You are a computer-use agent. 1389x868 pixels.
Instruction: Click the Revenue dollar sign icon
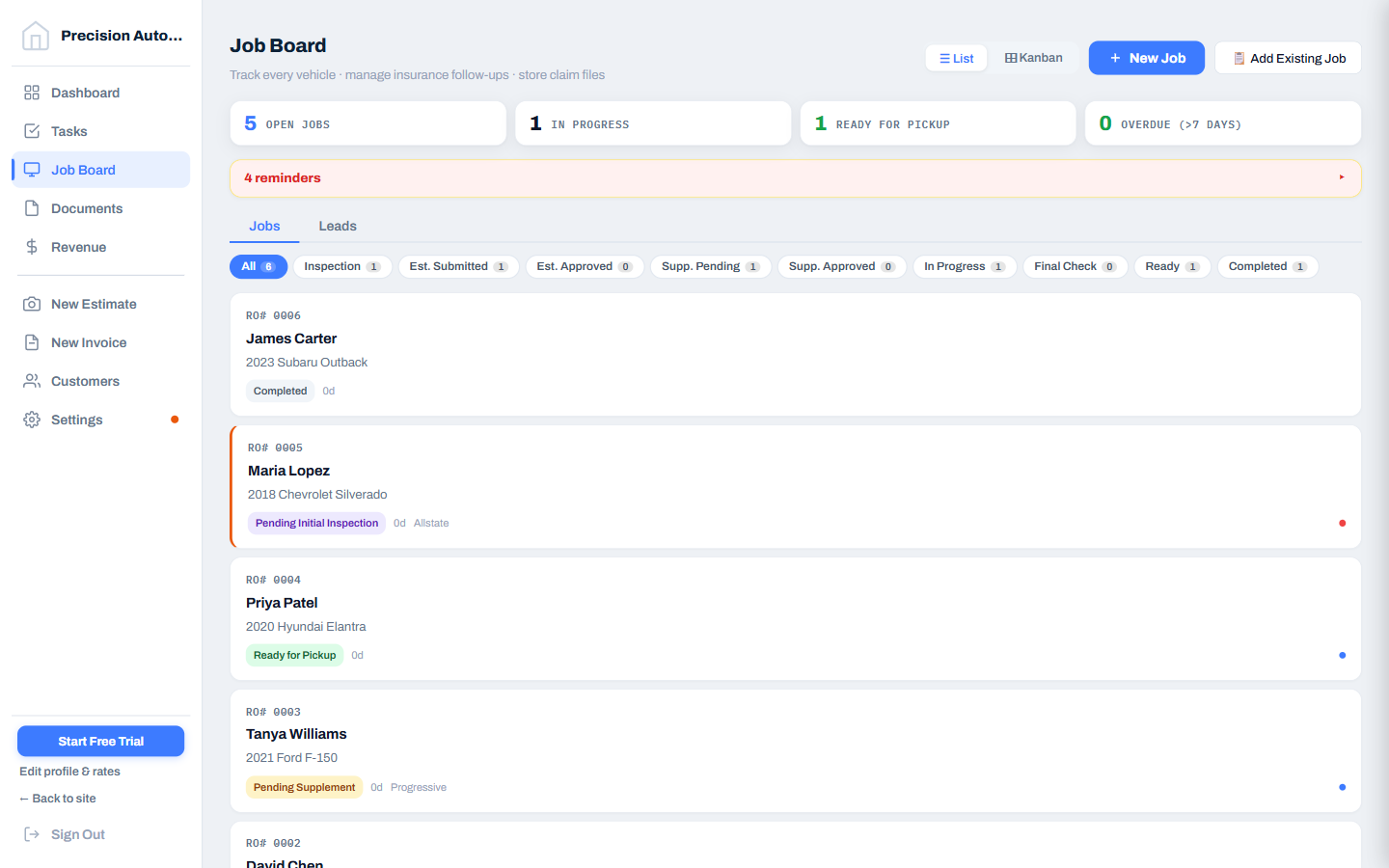pos(32,247)
